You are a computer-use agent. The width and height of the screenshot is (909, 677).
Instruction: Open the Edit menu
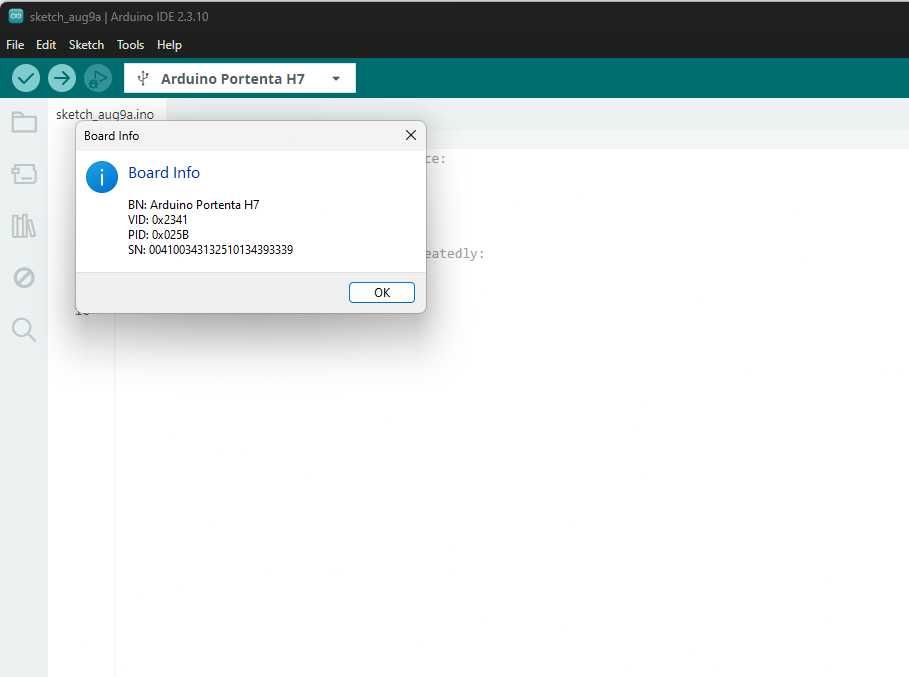[46, 45]
